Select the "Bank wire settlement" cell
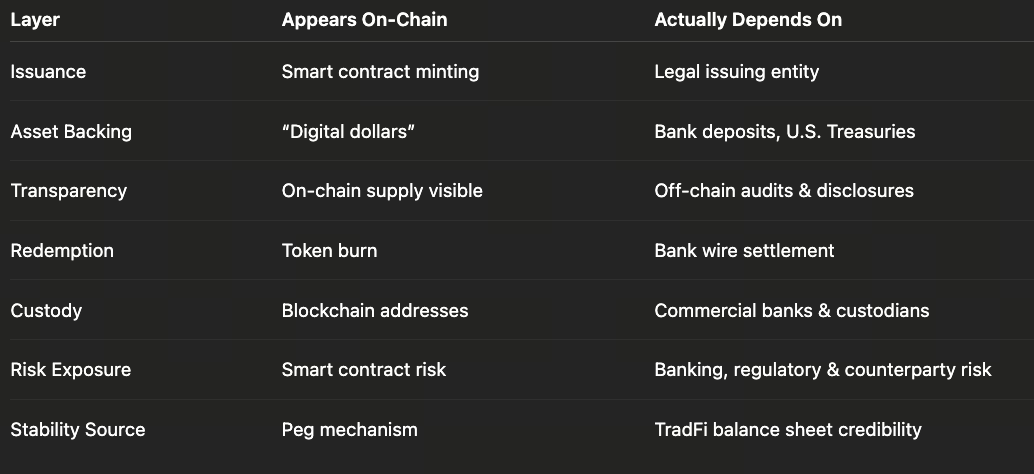Viewport: 1034px width, 474px height. point(744,251)
